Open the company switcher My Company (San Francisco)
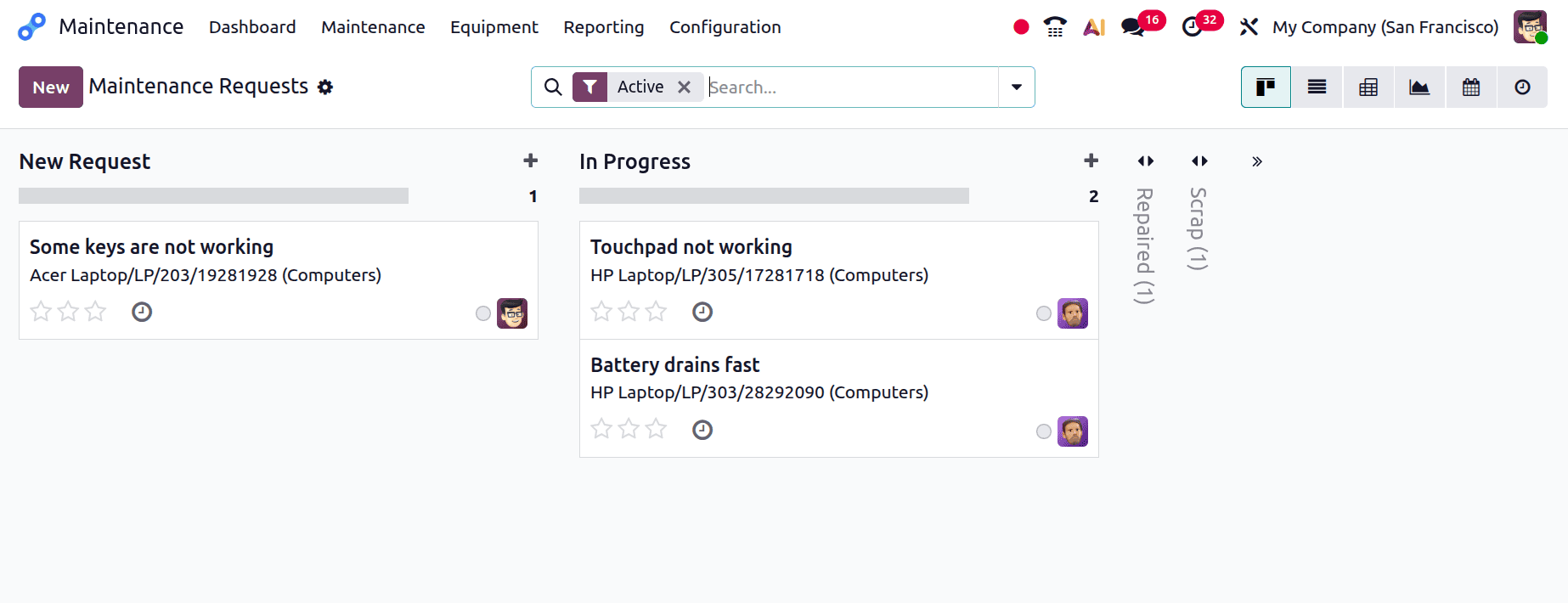The height and width of the screenshot is (603, 1568). tap(1385, 27)
